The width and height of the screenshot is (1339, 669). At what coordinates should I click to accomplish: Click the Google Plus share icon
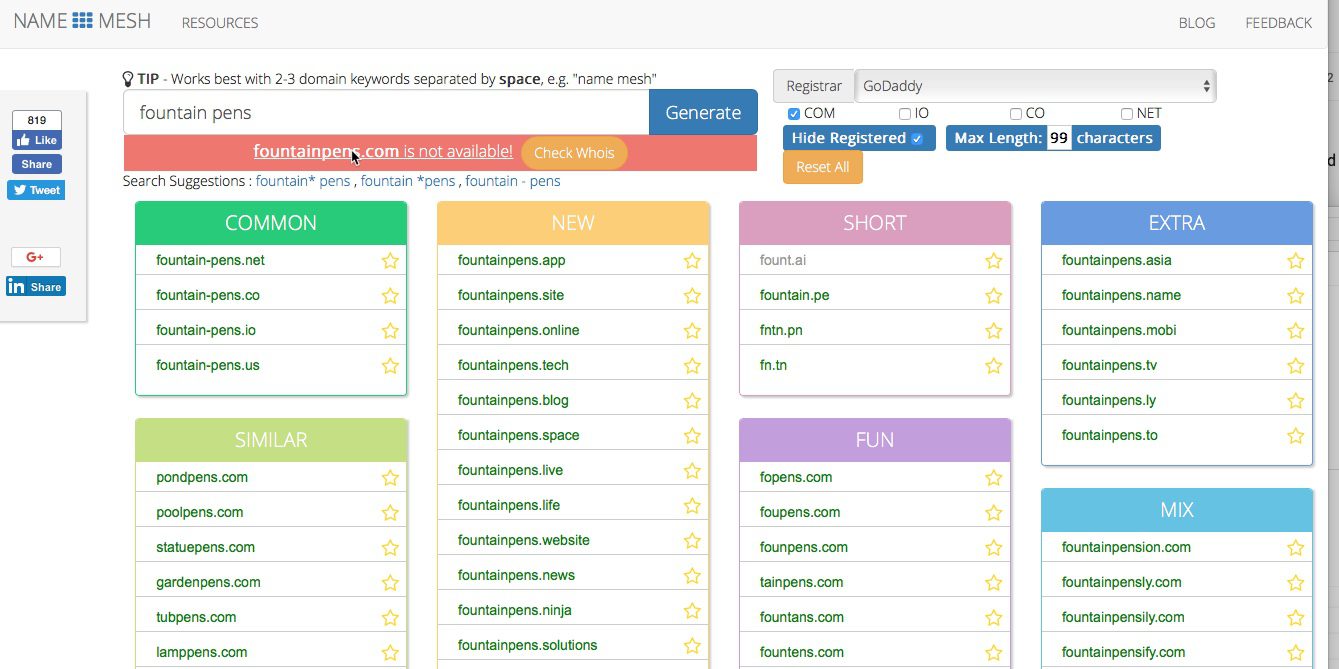[x=36, y=257]
